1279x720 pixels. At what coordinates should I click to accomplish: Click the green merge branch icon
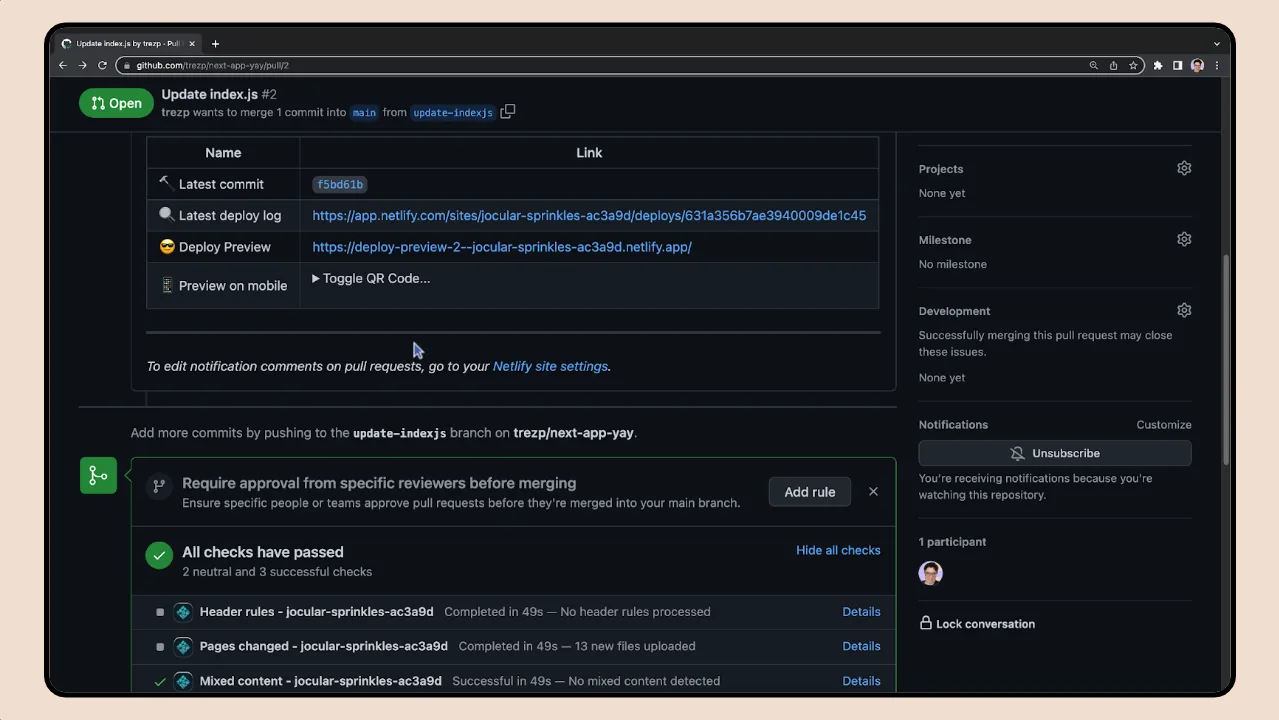pos(98,475)
